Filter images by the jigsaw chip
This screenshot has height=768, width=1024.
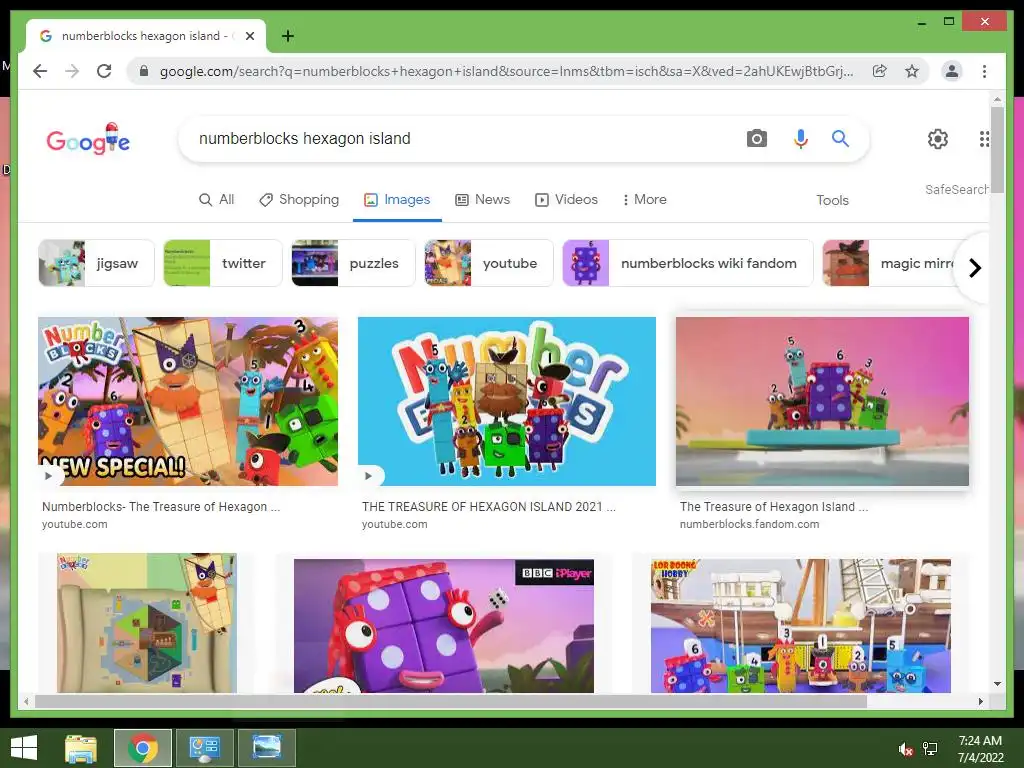point(97,263)
